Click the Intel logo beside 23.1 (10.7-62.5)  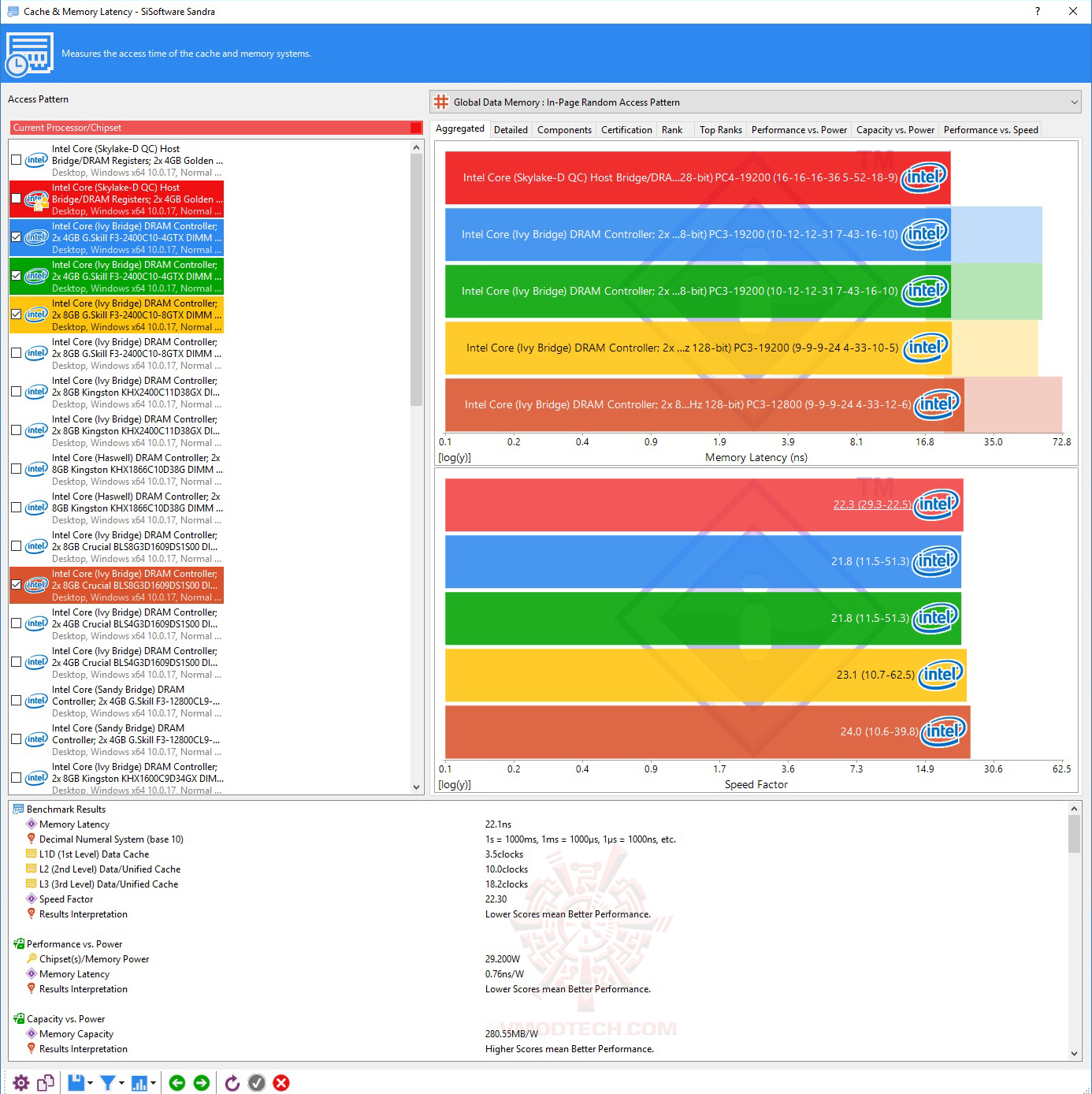(x=941, y=675)
